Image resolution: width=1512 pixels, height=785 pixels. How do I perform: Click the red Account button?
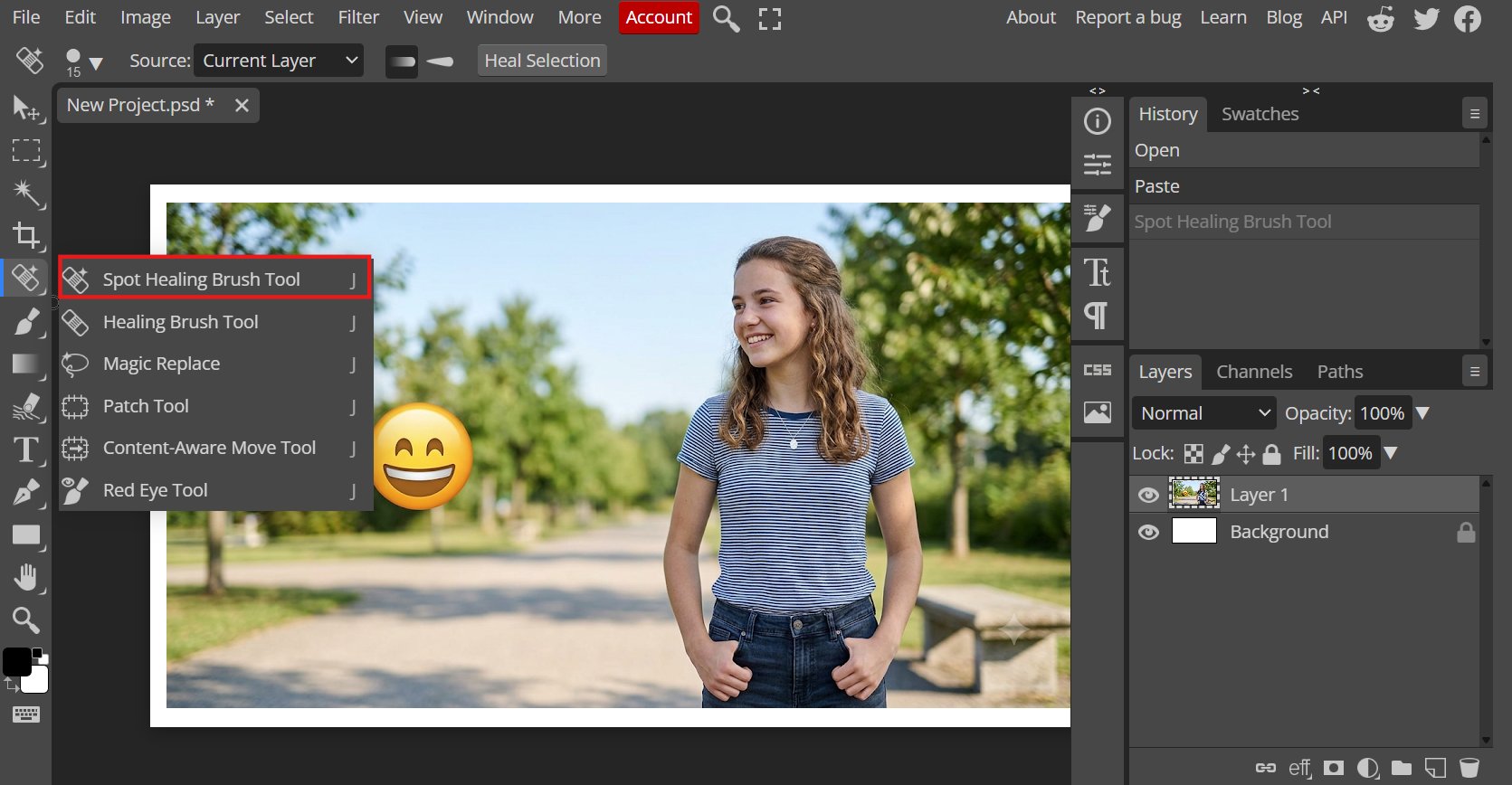coord(659,17)
